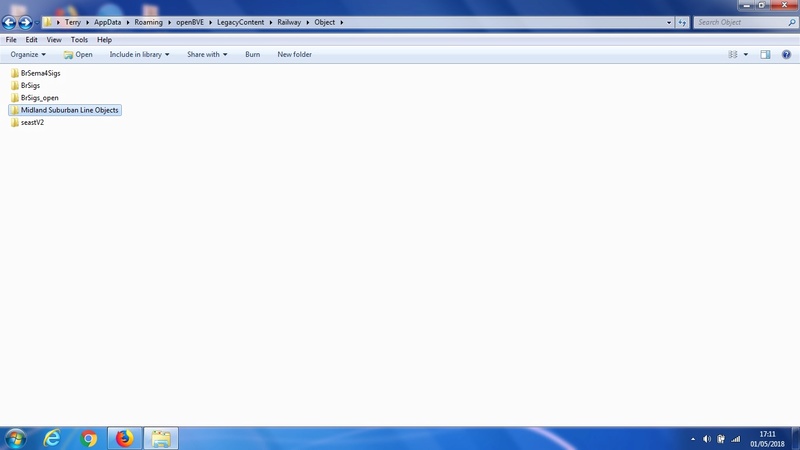Open the recent pages dropdown arrow
Screen dimensions: 800x450
tap(37, 22)
